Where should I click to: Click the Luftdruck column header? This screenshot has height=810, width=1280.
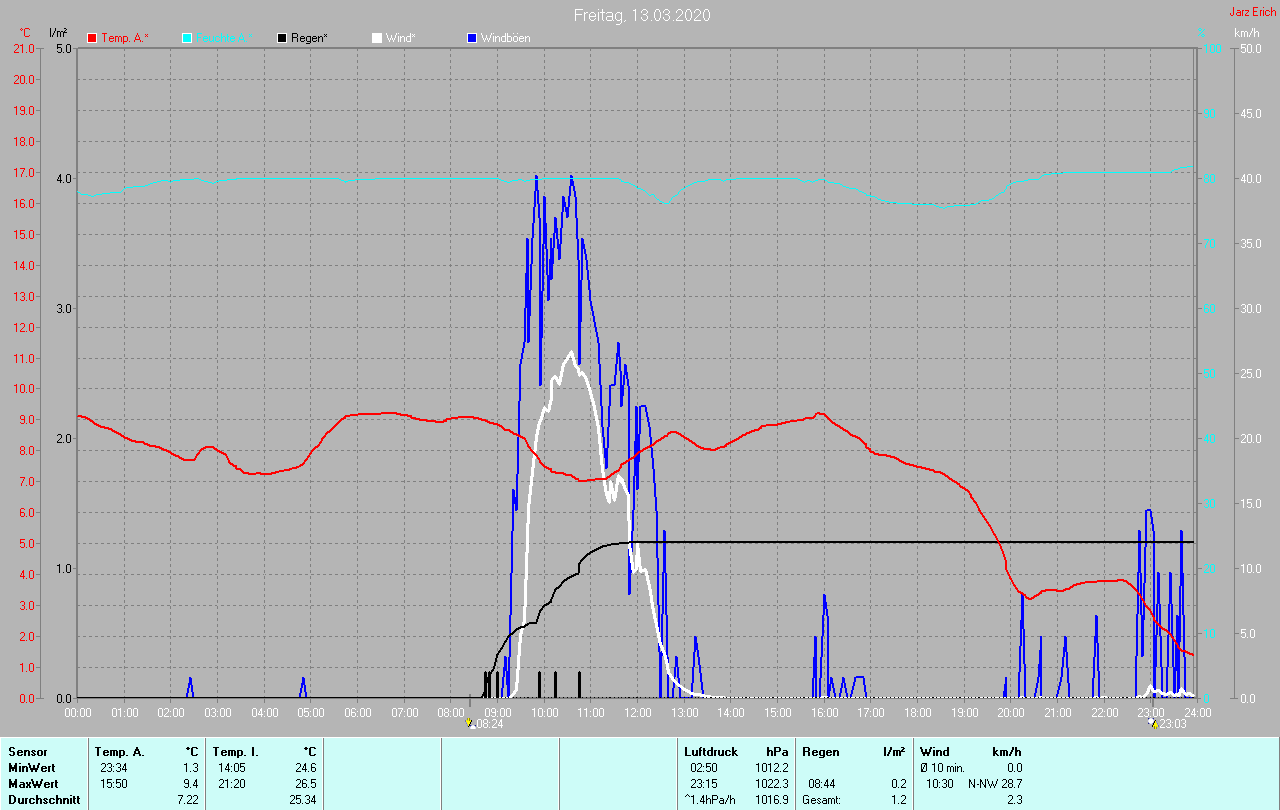tap(711, 752)
